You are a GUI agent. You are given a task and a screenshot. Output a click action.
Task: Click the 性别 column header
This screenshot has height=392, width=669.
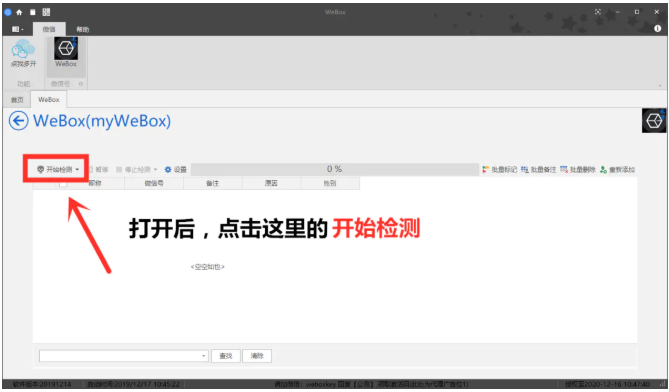(x=330, y=183)
